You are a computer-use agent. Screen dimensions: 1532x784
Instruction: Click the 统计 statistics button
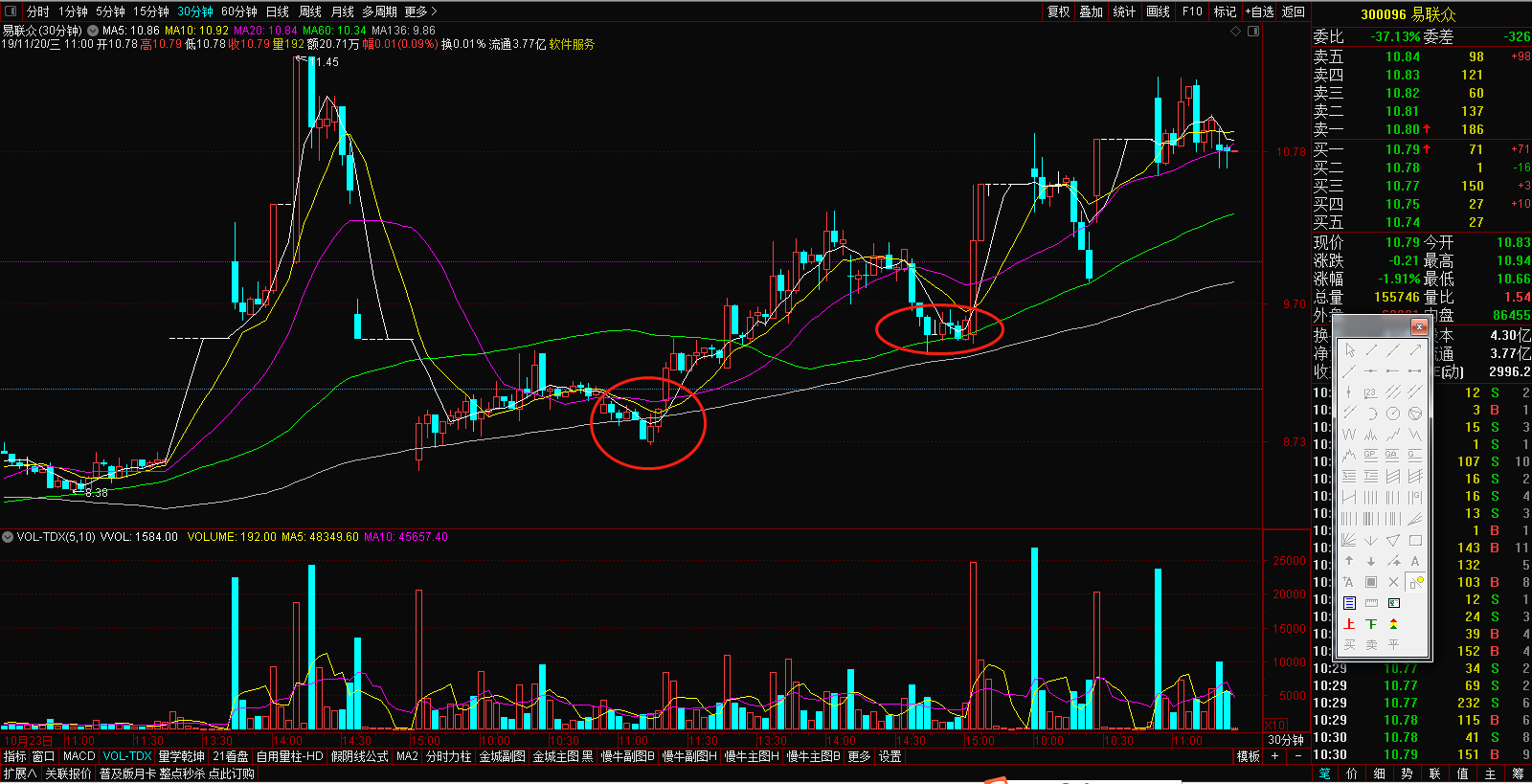coord(1124,11)
